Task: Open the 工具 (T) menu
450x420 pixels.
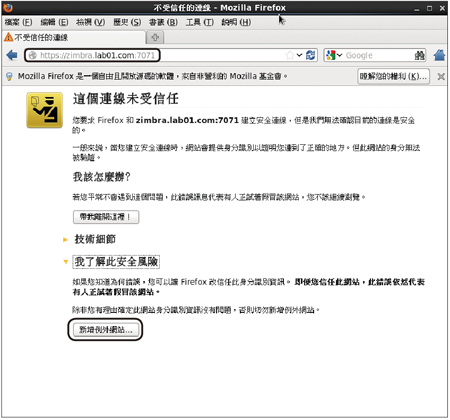Action: [x=200, y=22]
